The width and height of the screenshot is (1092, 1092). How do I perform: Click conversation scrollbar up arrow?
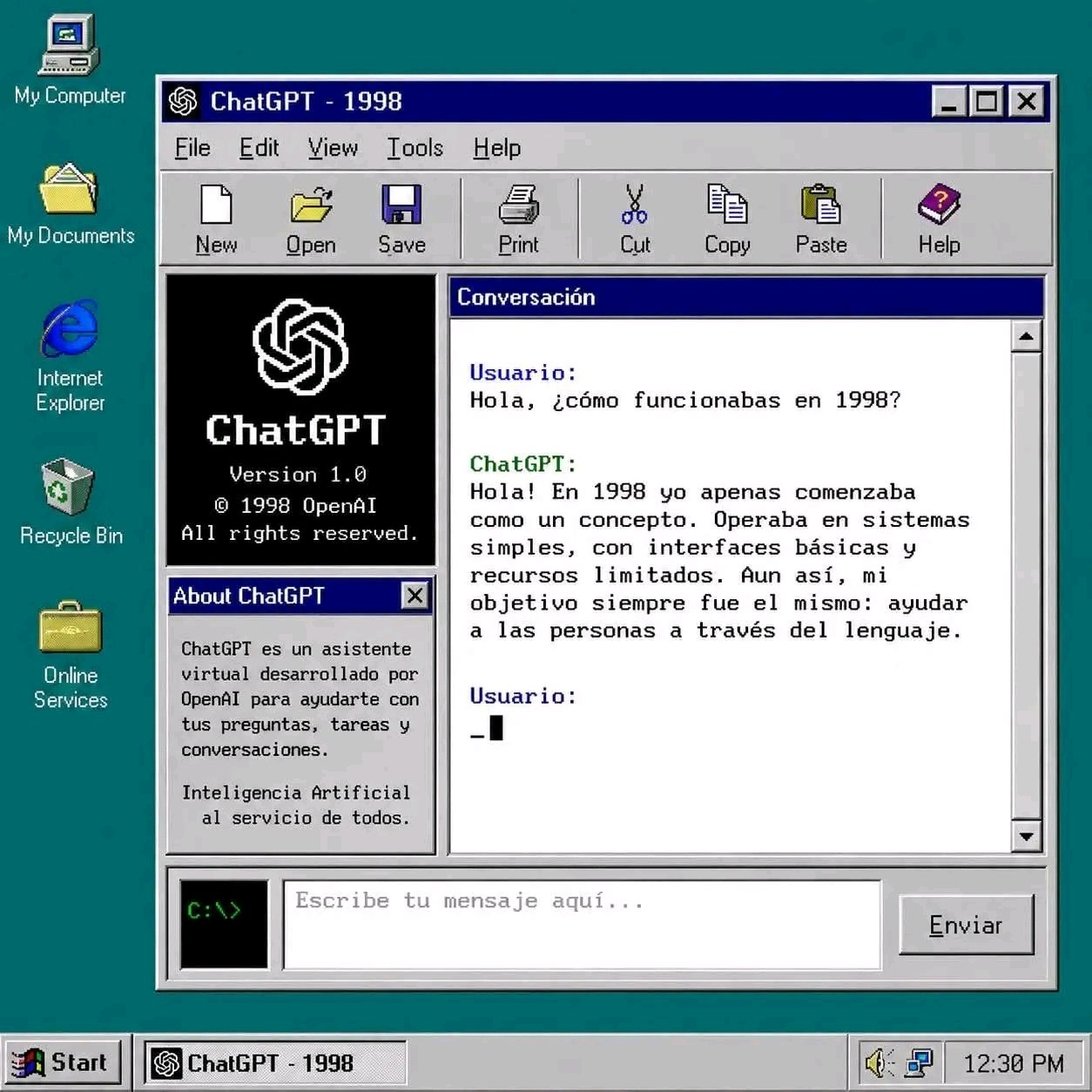(x=1027, y=336)
